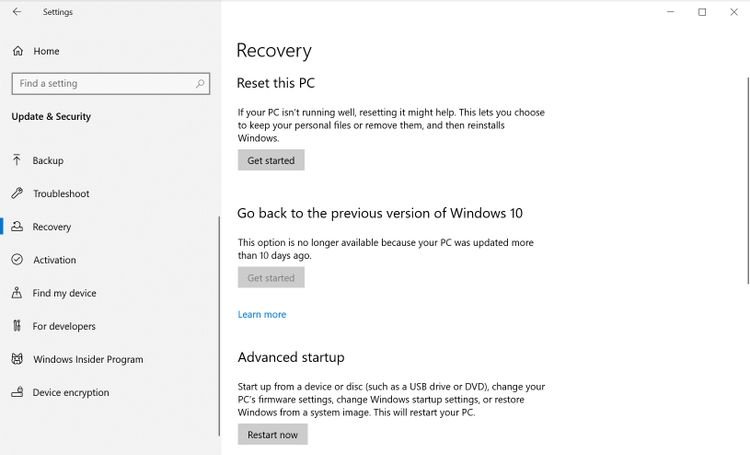Click the Home house icon
The image size is (750, 455).
click(18, 51)
